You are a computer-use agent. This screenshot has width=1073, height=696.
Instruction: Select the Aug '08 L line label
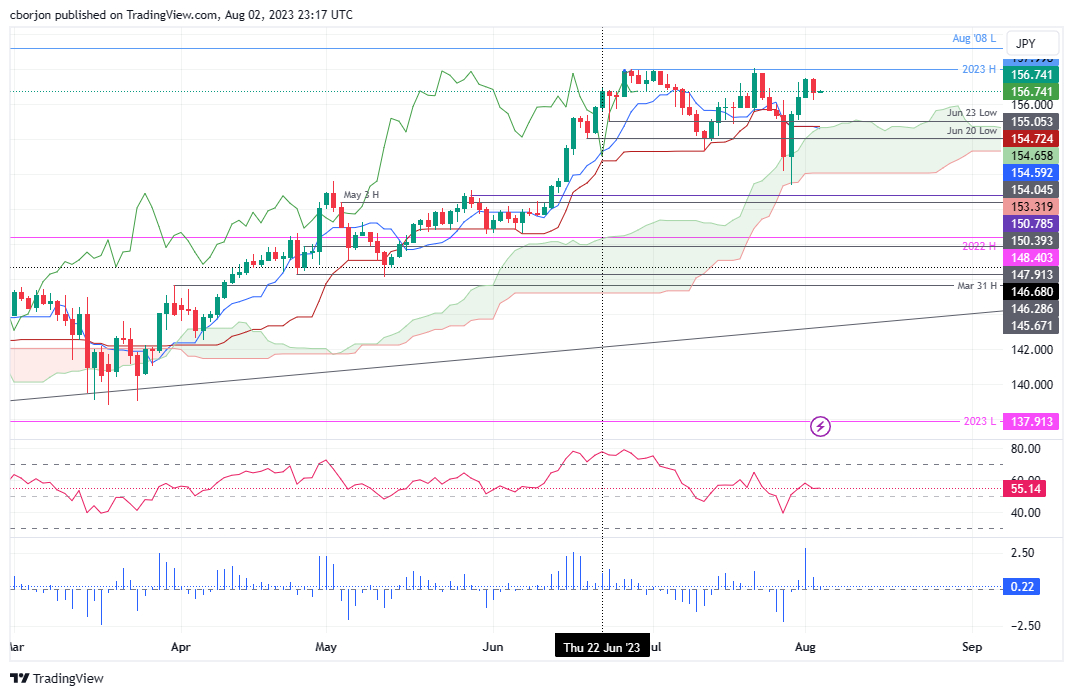974,38
